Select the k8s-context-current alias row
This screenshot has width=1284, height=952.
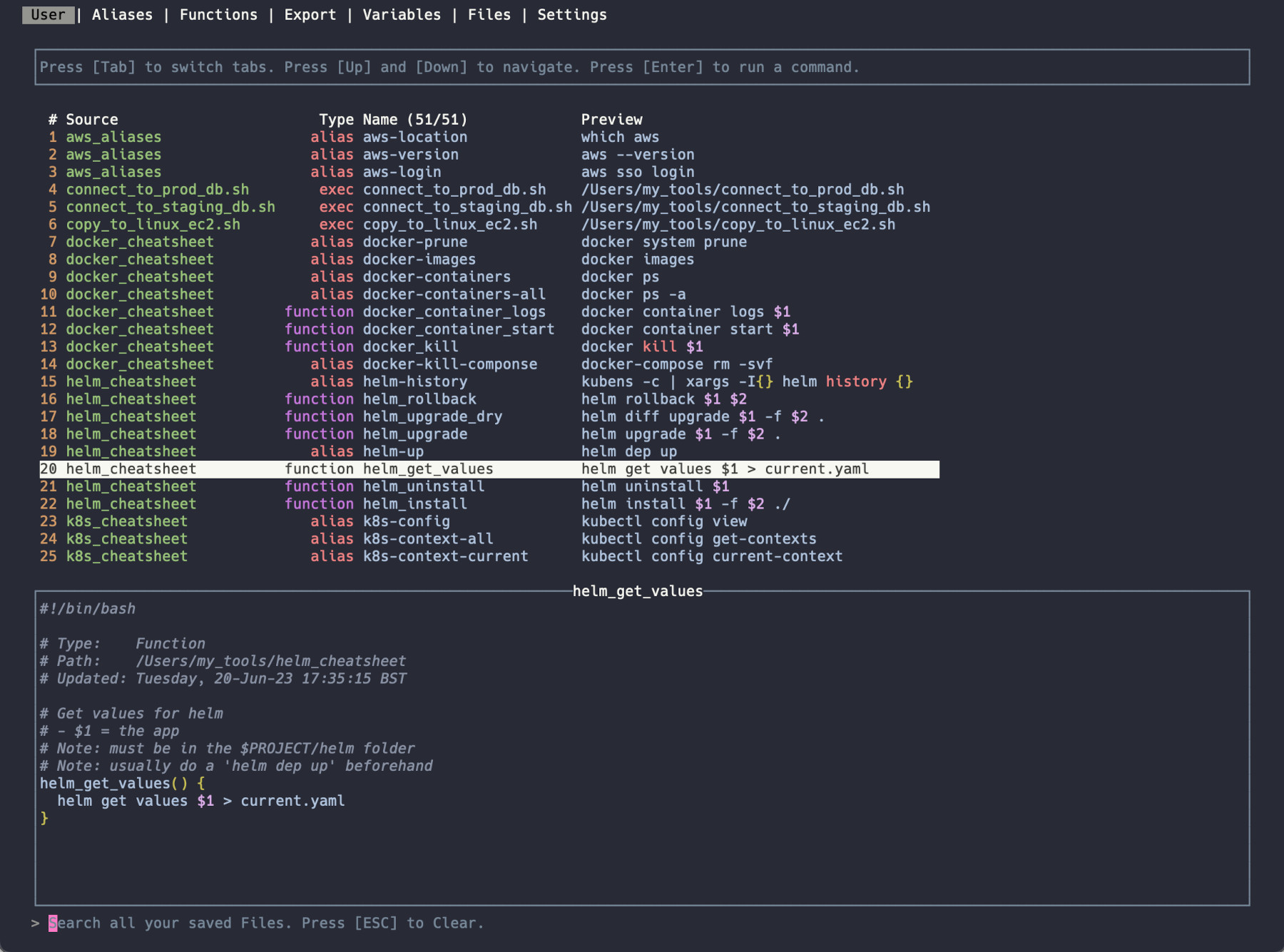pyautogui.click(x=445, y=556)
